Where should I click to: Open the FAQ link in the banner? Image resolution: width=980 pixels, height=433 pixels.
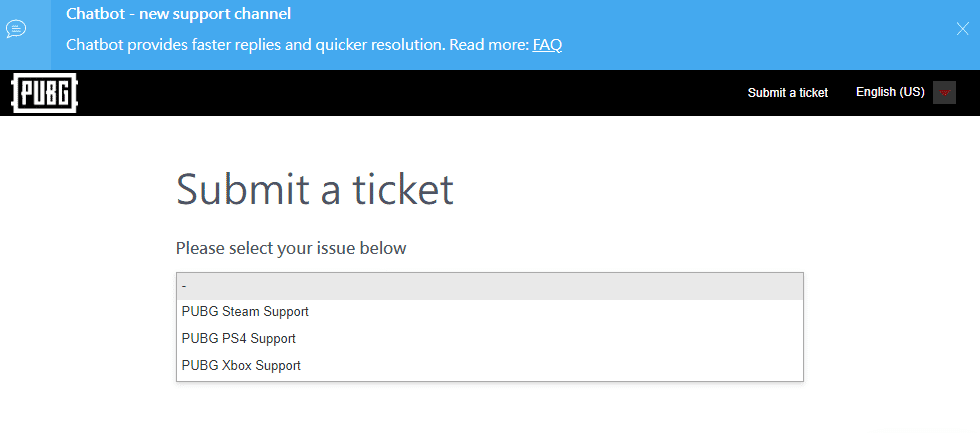coord(547,45)
